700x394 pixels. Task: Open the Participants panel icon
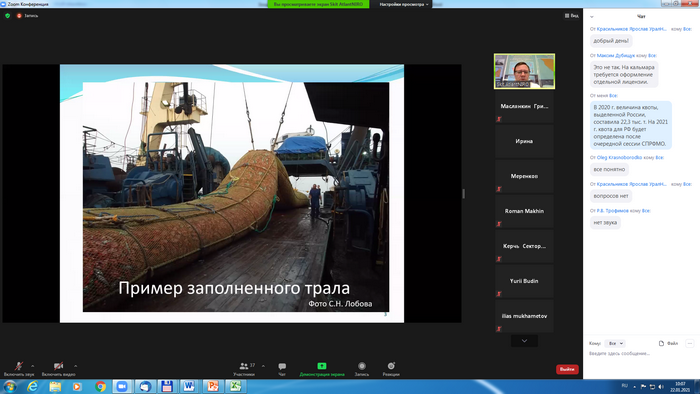pos(244,366)
